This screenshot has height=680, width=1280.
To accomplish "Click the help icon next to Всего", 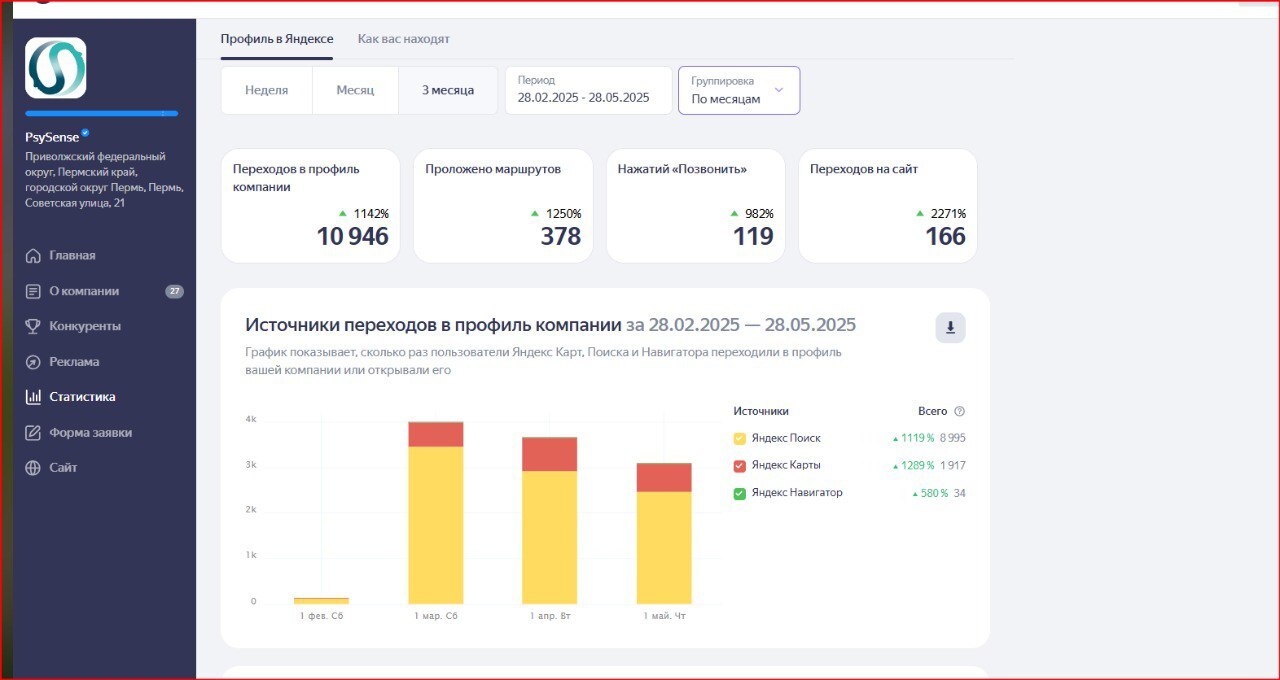I will (x=960, y=411).
